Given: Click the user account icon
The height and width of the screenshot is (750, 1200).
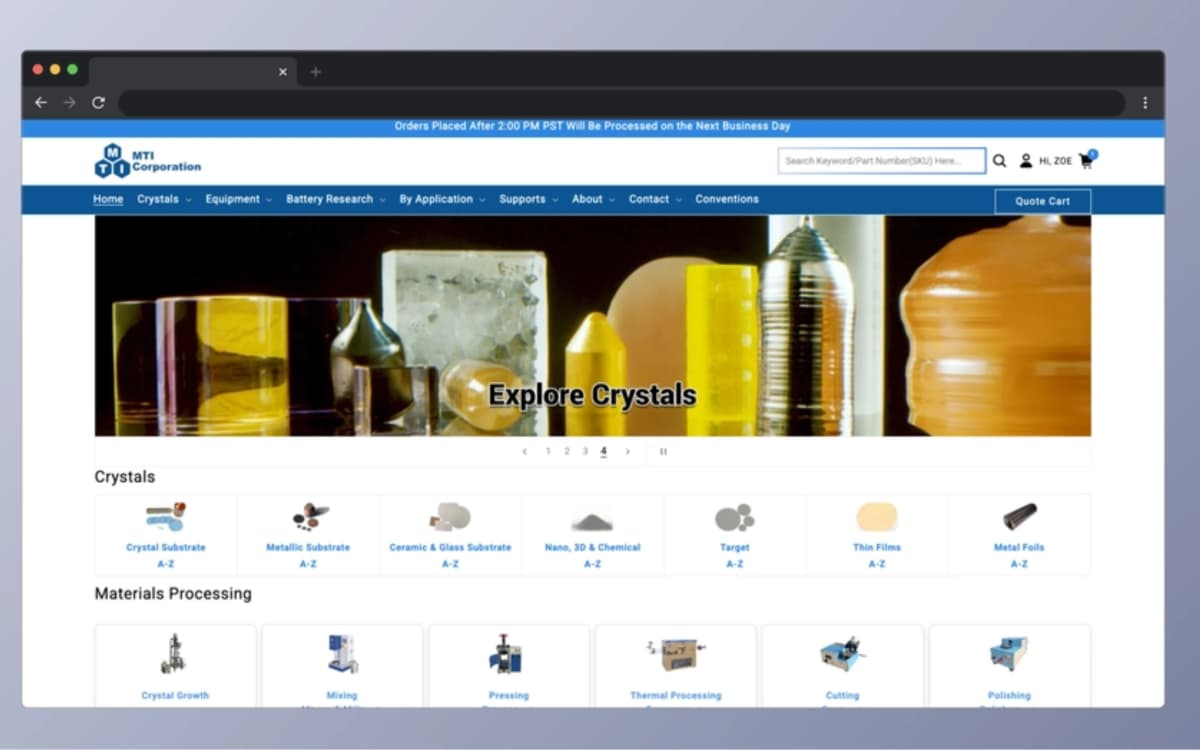Looking at the screenshot, I should click(x=1025, y=160).
